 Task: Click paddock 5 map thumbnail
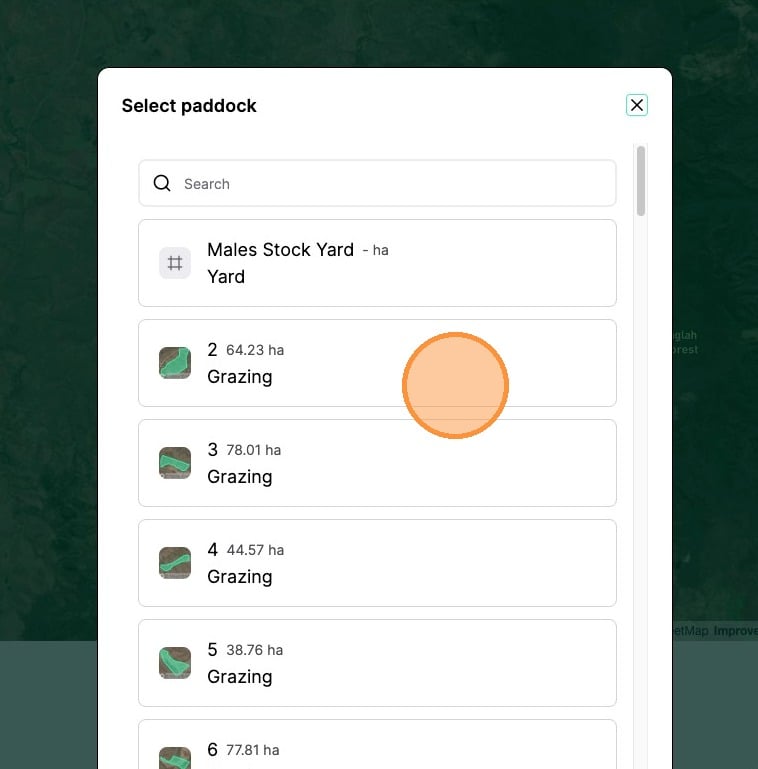click(175, 663)
